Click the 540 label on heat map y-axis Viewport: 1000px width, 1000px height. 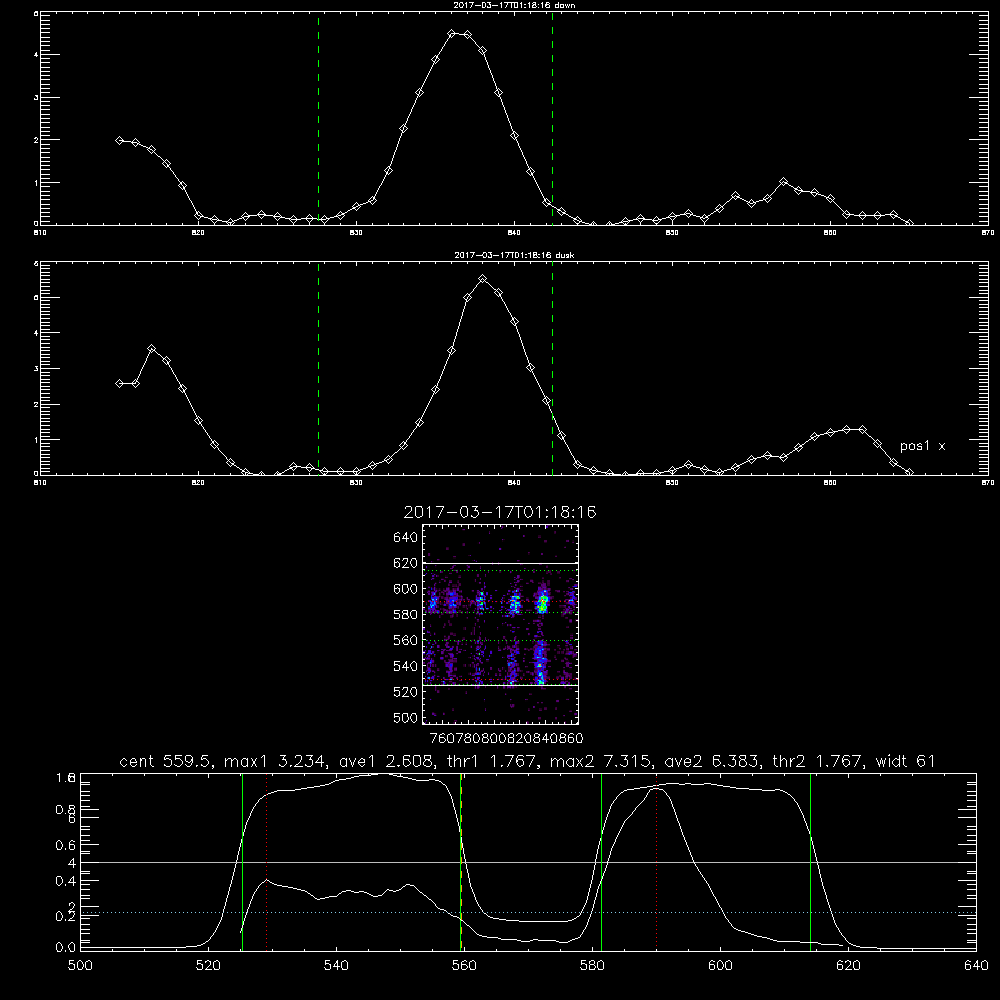(x=406, y=666)
